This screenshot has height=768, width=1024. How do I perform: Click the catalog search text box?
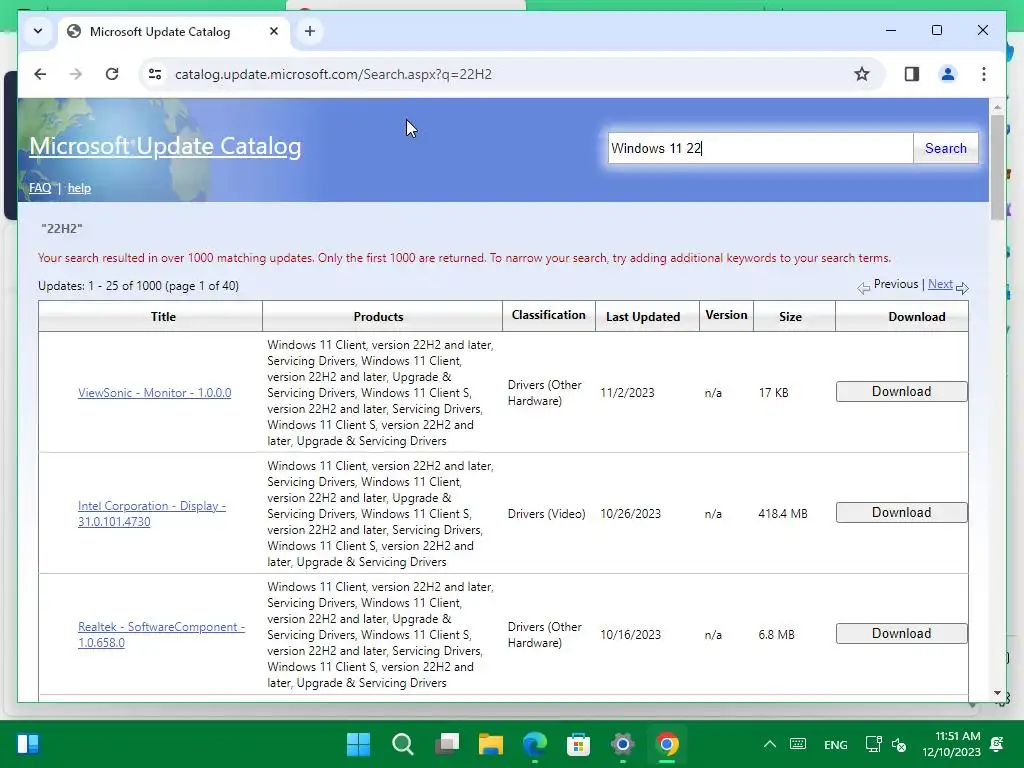pyautogui.click(x=760, y=148)
